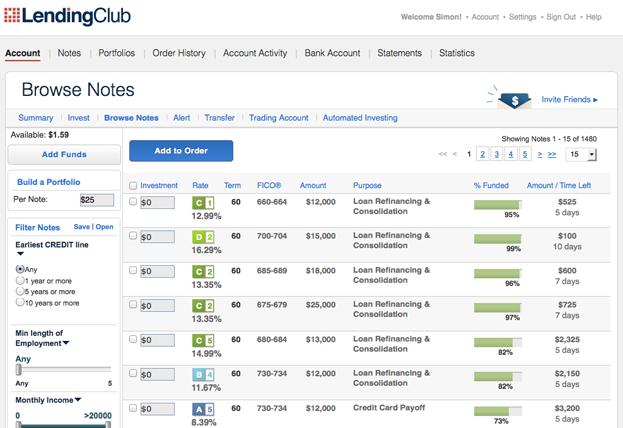
Task: Select 1 year or more radio option
Action: coord(20,280)
